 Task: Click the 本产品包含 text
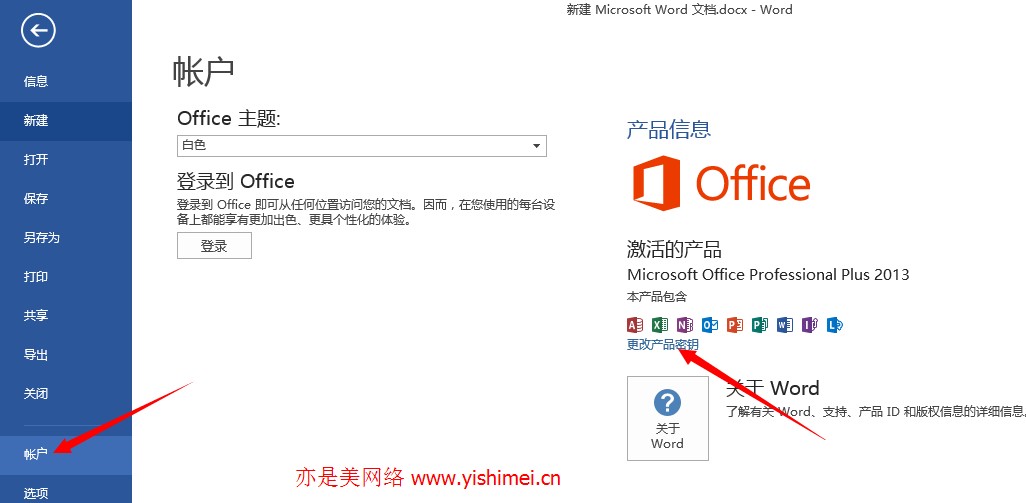point(657,297)
